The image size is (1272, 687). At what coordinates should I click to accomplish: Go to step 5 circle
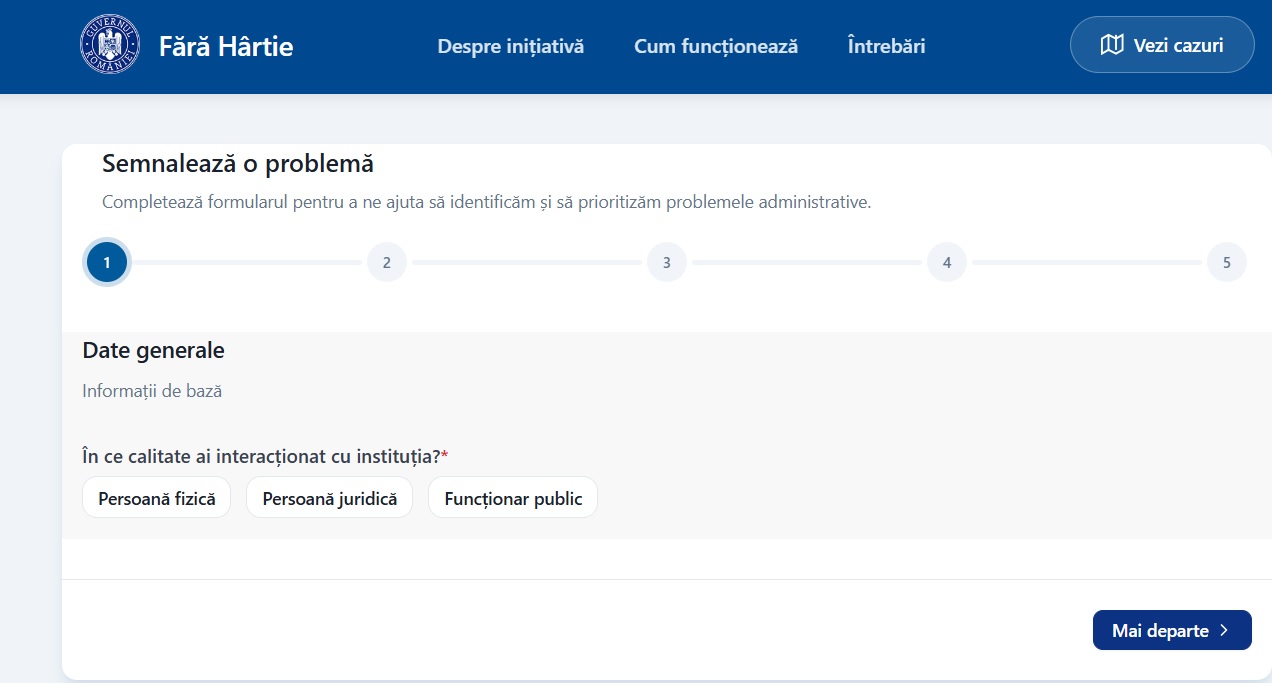(x=1227, y=263)
